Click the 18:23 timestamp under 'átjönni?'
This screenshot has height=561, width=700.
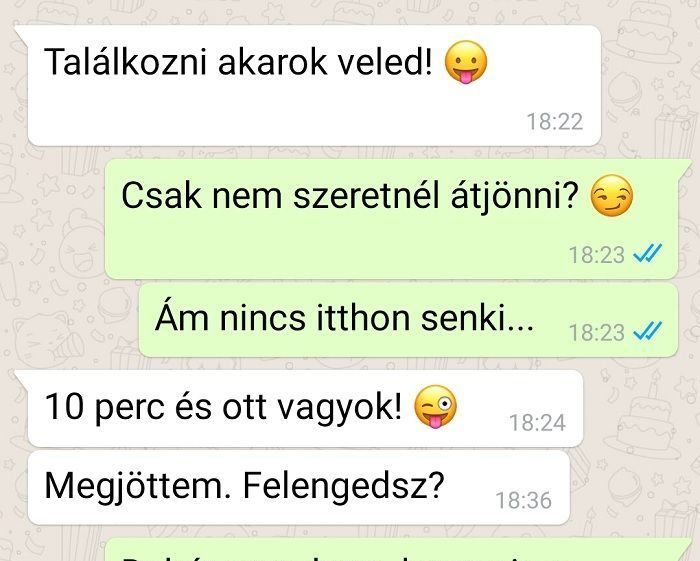(x=596, y=255)
